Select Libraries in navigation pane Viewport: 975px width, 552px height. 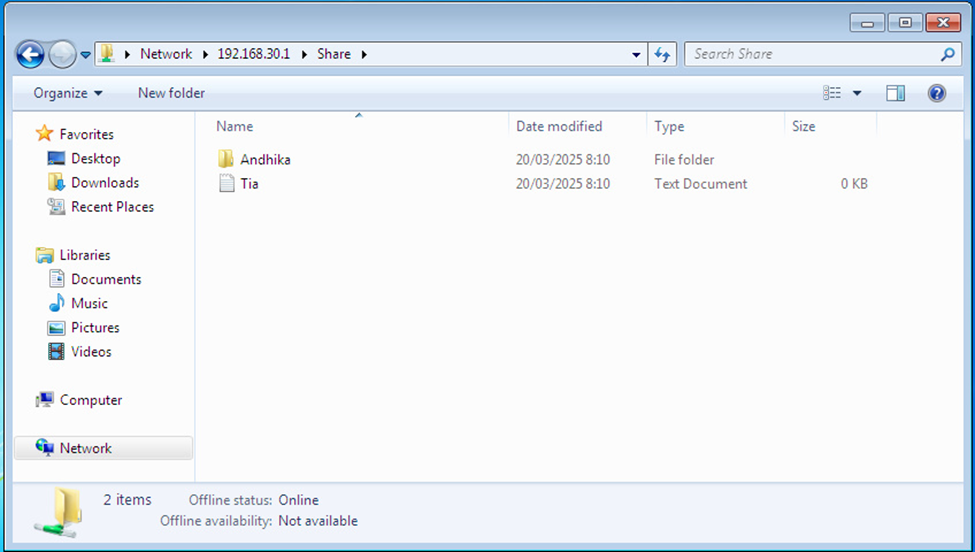pos(85,255)
